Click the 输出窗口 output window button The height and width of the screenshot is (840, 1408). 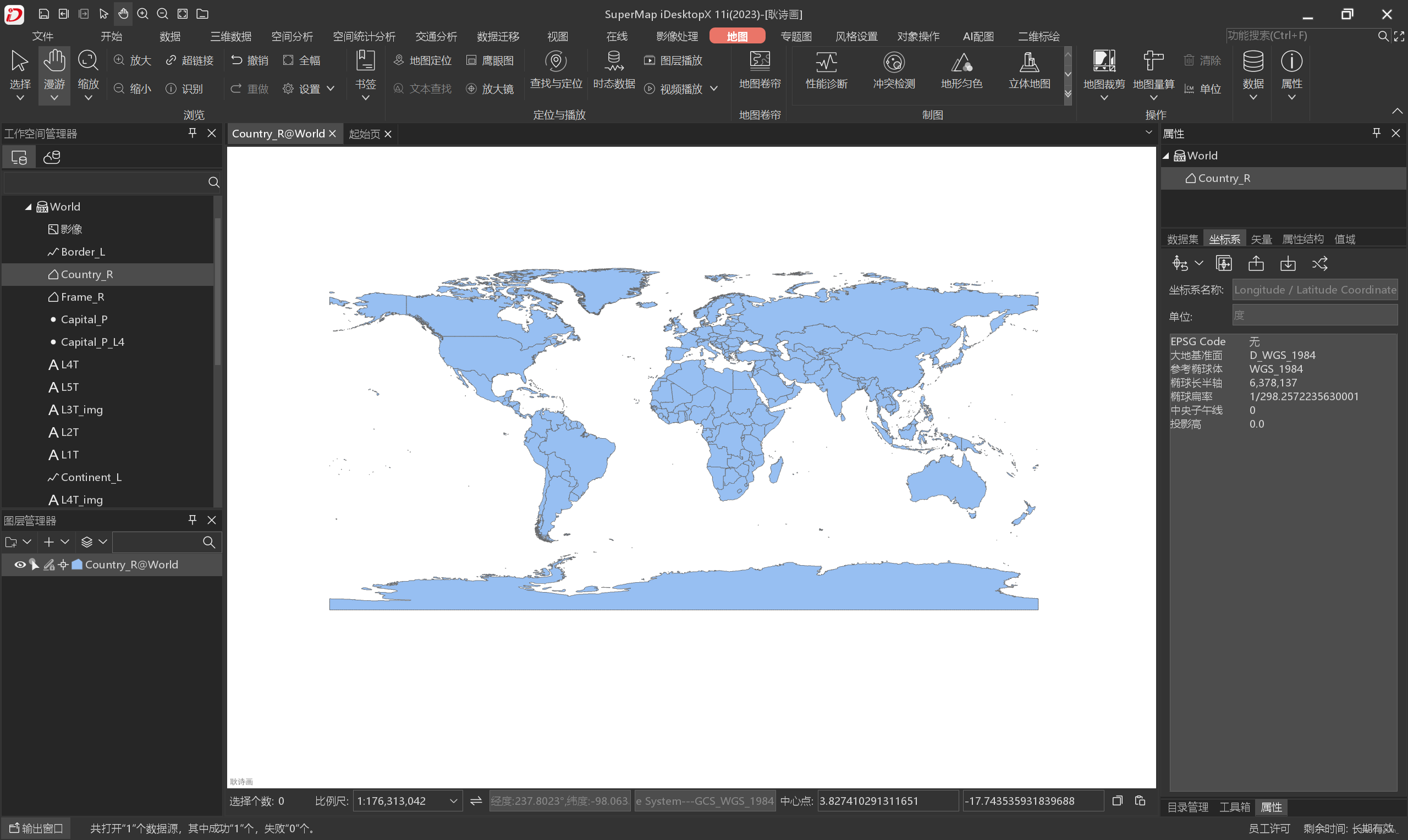pyautogui.click(x=36, y=828)
